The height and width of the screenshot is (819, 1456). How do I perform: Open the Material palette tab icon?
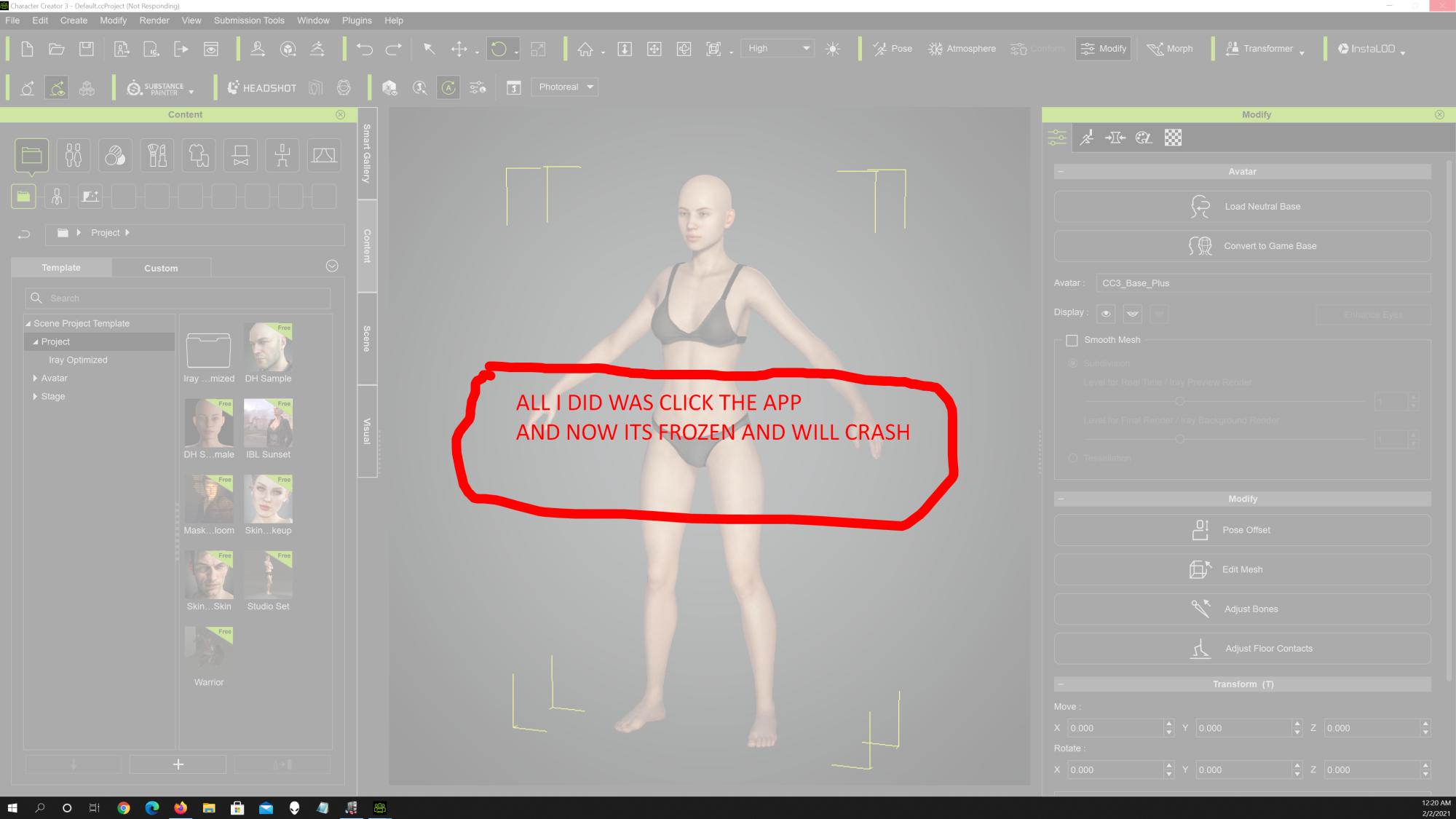[x=1144, y=138]
